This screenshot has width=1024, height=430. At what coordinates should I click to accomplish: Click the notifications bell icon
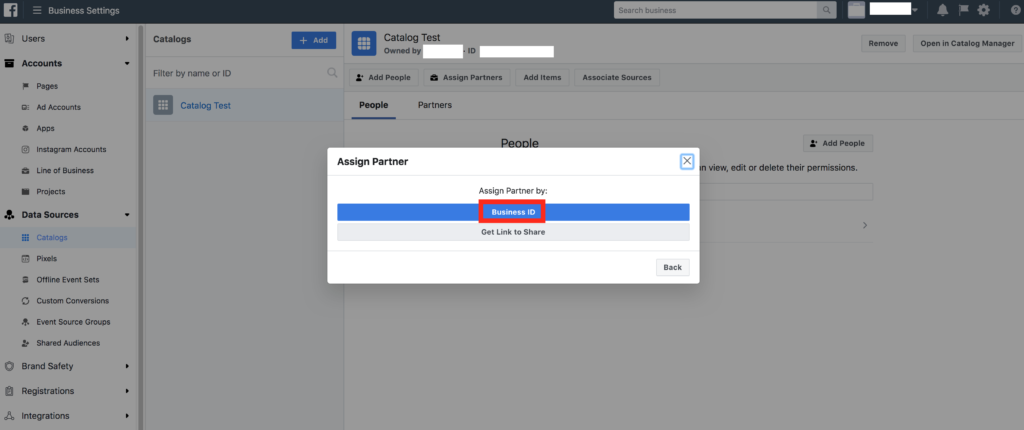943,10
